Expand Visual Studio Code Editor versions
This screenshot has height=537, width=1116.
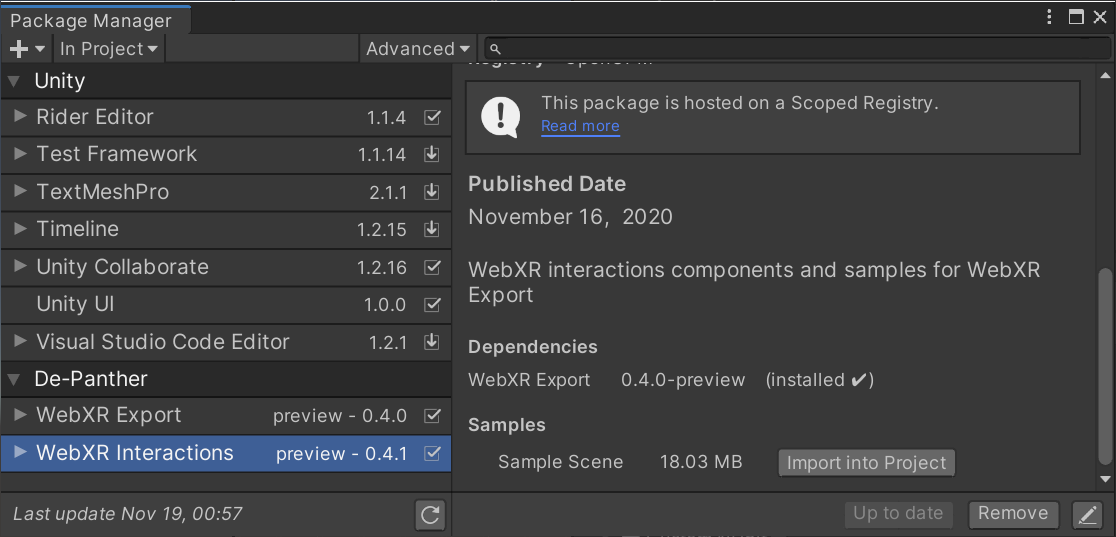(21, 342)
